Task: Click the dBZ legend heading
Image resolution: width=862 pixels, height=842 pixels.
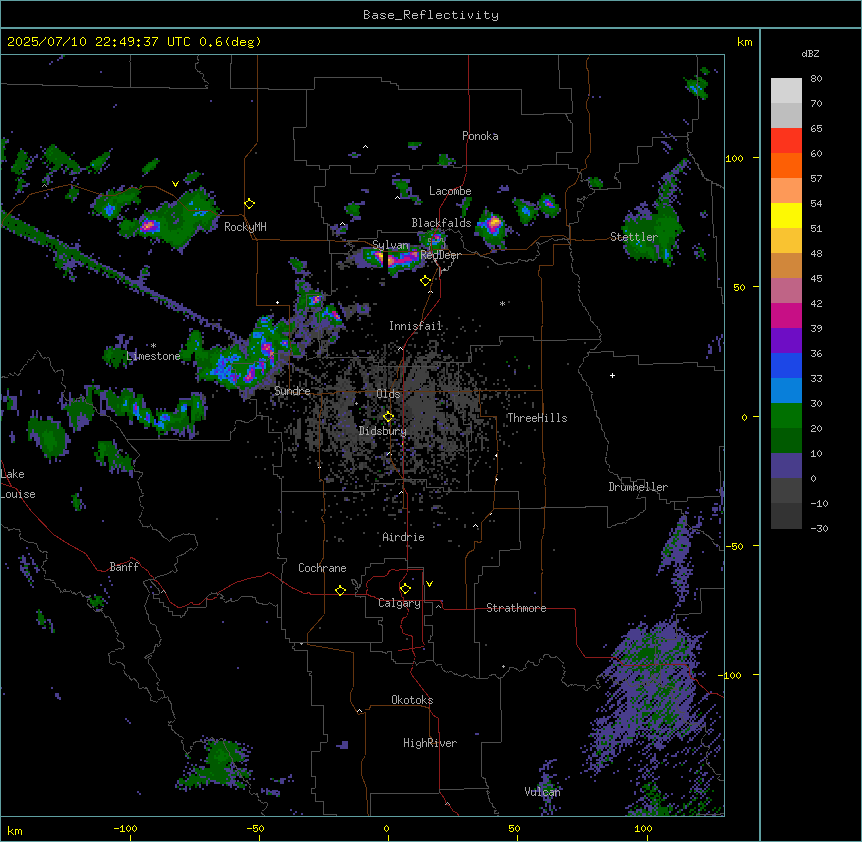Action: (x=810, y=54)
